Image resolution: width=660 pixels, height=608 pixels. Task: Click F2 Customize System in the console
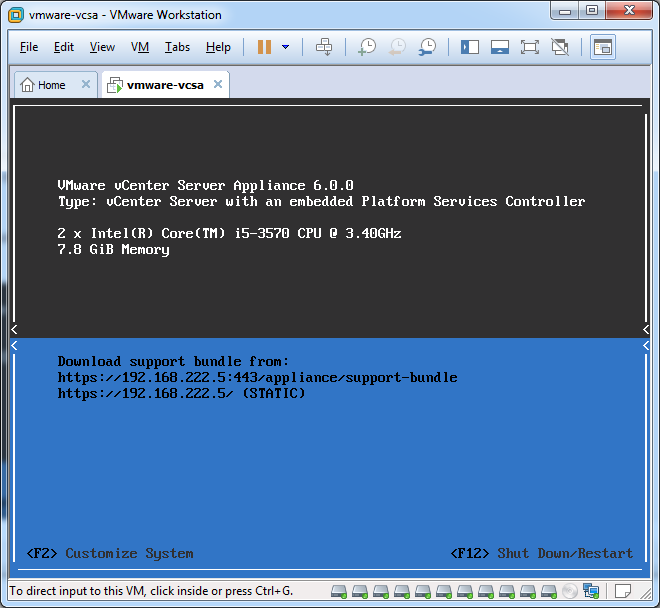[x=110, y=553]
